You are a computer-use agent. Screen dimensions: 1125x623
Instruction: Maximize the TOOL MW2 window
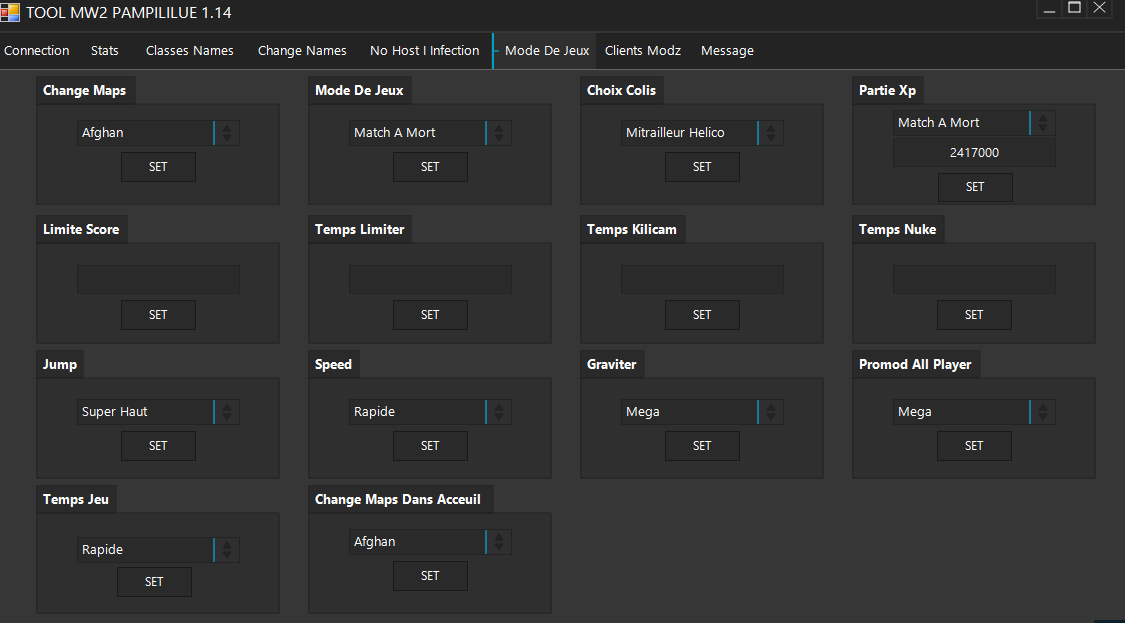(x=1074, y=9)
